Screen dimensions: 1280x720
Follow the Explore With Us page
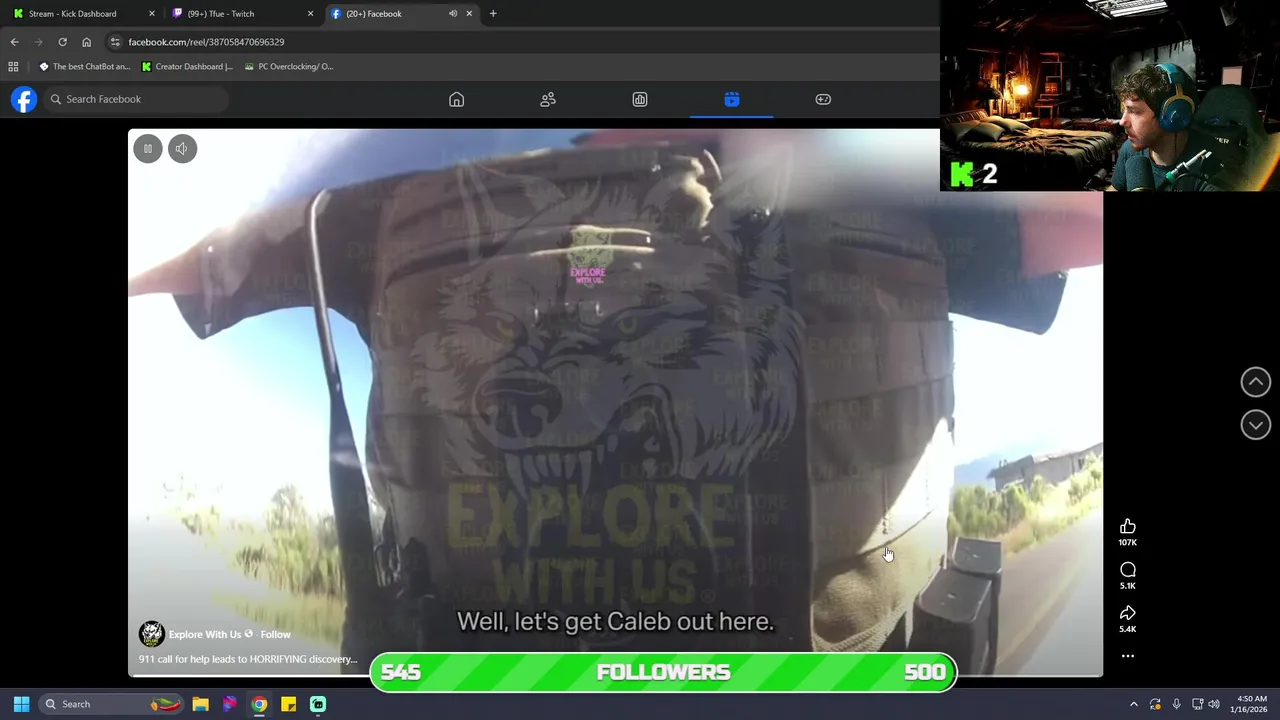275,634
